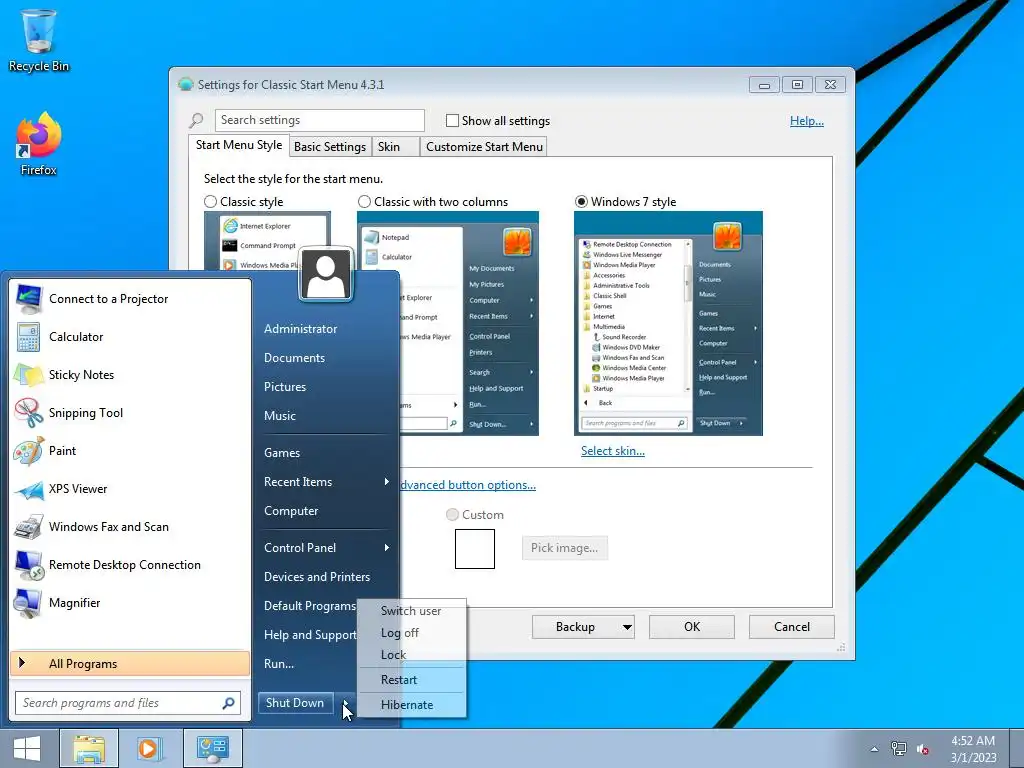Click the Pick image button
Viewport: 1024px width, 768px height.
click(564, 548)
